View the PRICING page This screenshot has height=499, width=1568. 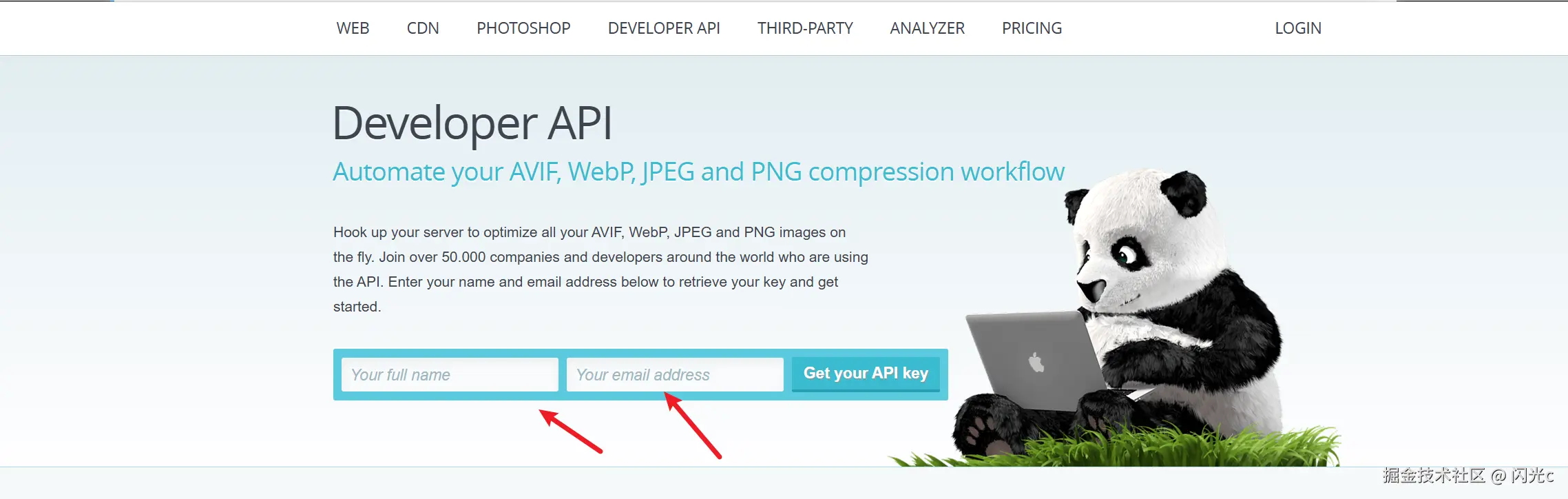tap(1032, 28)
